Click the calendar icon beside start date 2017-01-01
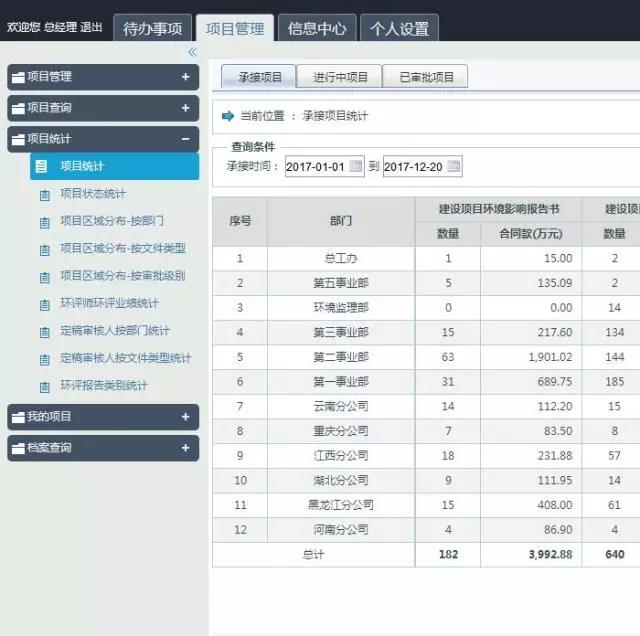This screenshot has height=636, width=640. [355, 167]
